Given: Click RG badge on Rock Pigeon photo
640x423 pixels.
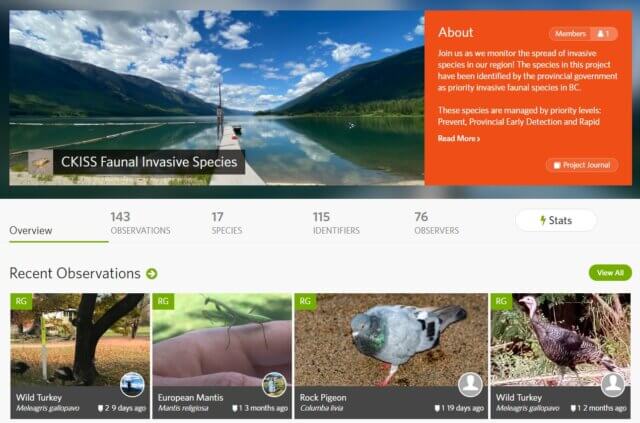Looking at the screenshot, I should (x=305, y=301).
